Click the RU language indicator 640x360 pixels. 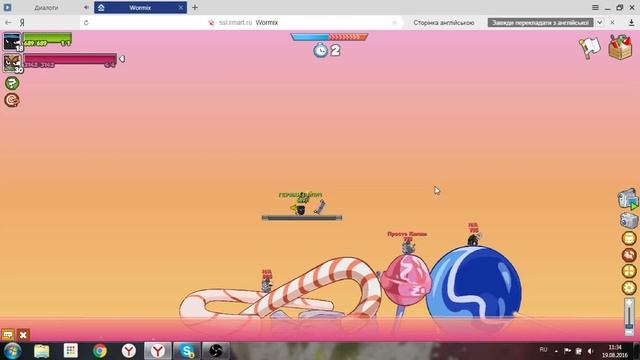point(543,350)
